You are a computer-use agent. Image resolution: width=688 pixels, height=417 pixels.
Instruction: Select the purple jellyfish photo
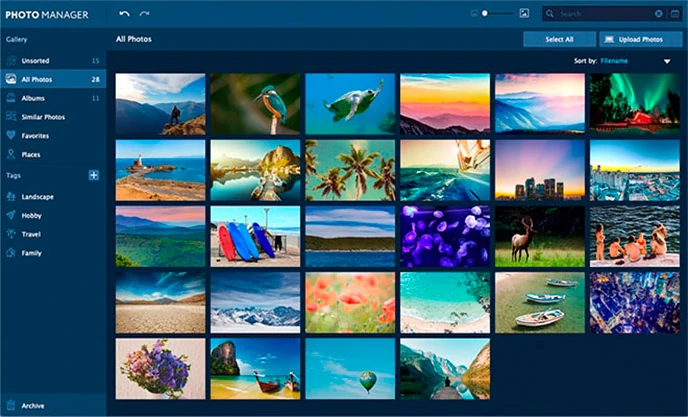[x=445, y=237]
